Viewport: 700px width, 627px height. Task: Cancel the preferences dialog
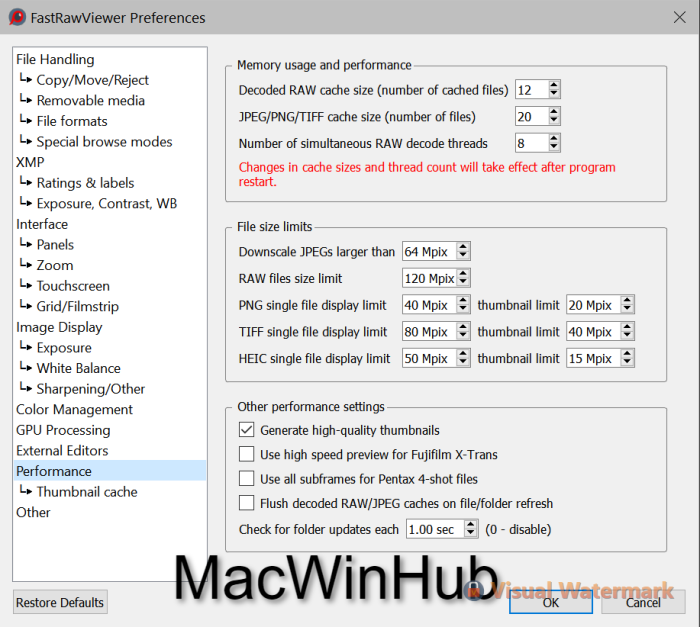(x=643, y=602)
